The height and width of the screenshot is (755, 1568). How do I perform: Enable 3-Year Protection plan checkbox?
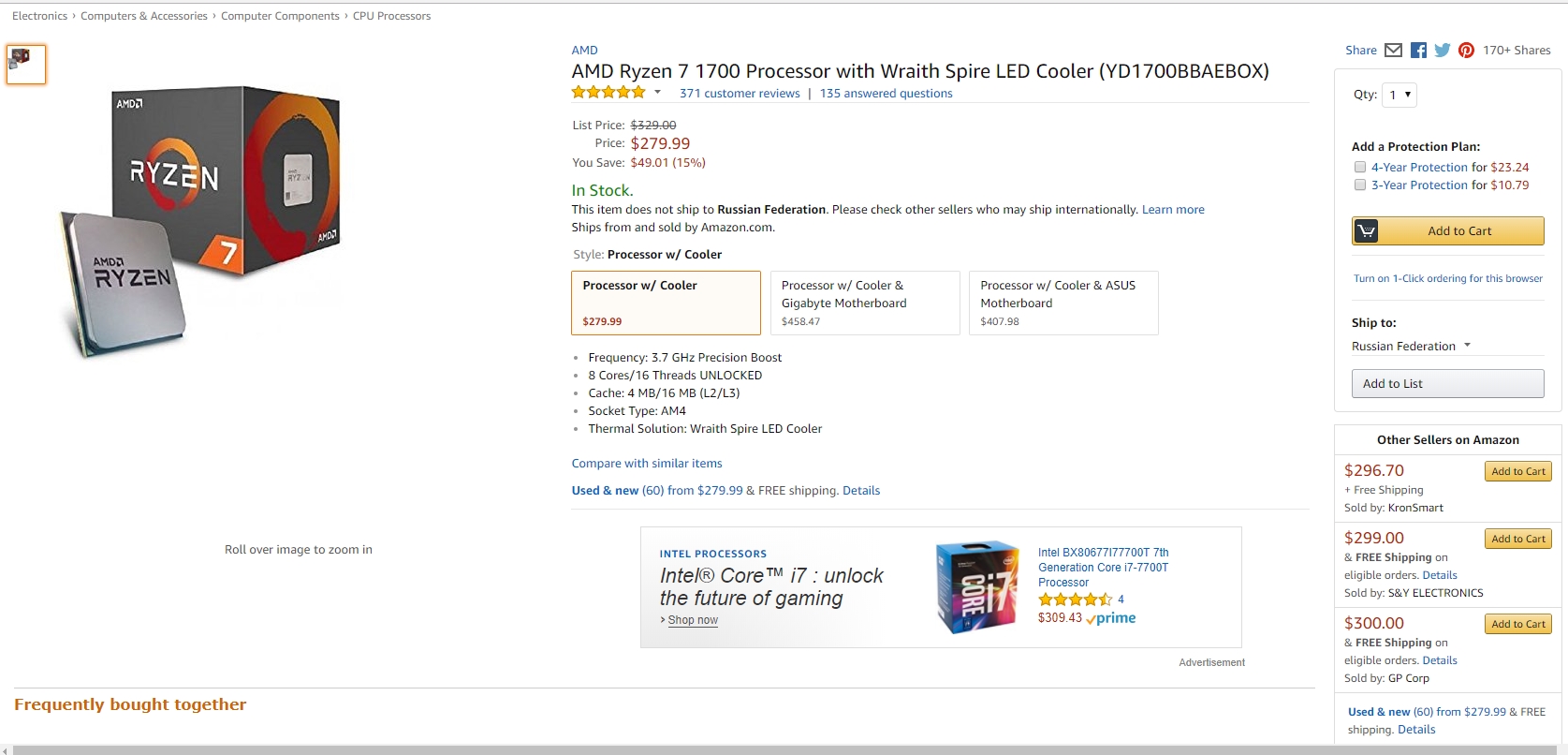tap(1360, 185)
